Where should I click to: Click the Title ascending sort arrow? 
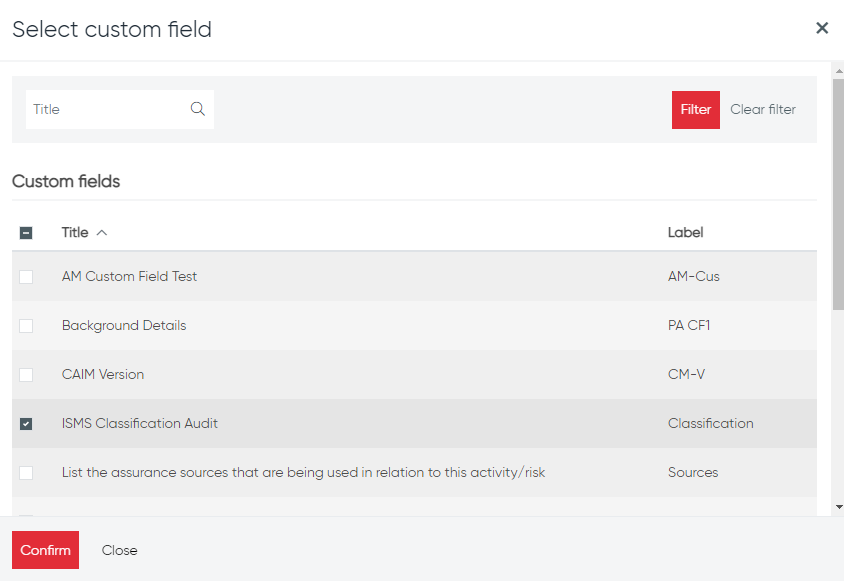click(x=102, y=233)
